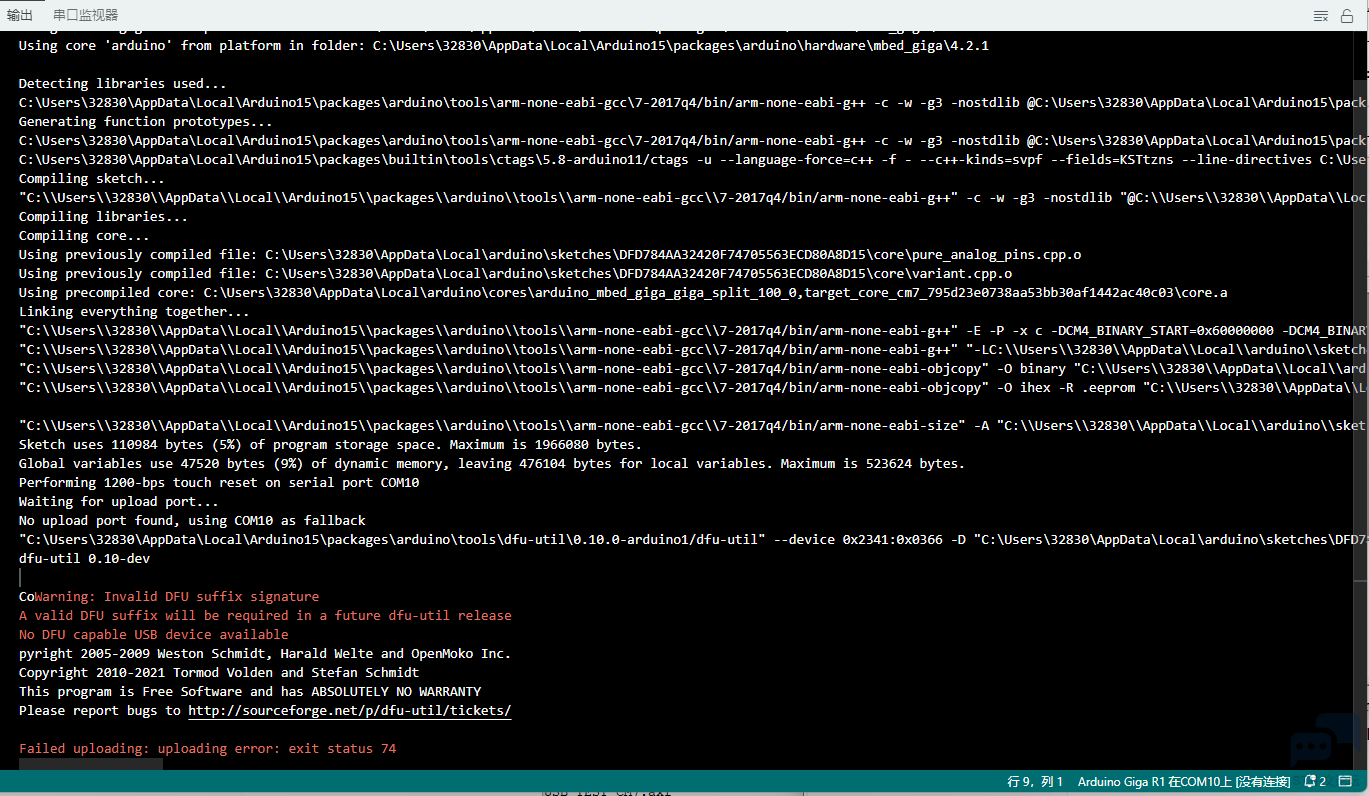Image resolution: width=1369 pixels, height=796 pixels.
Task: Click the 'No DFU capable USB device' line
Action: click(x=153, y=635)
